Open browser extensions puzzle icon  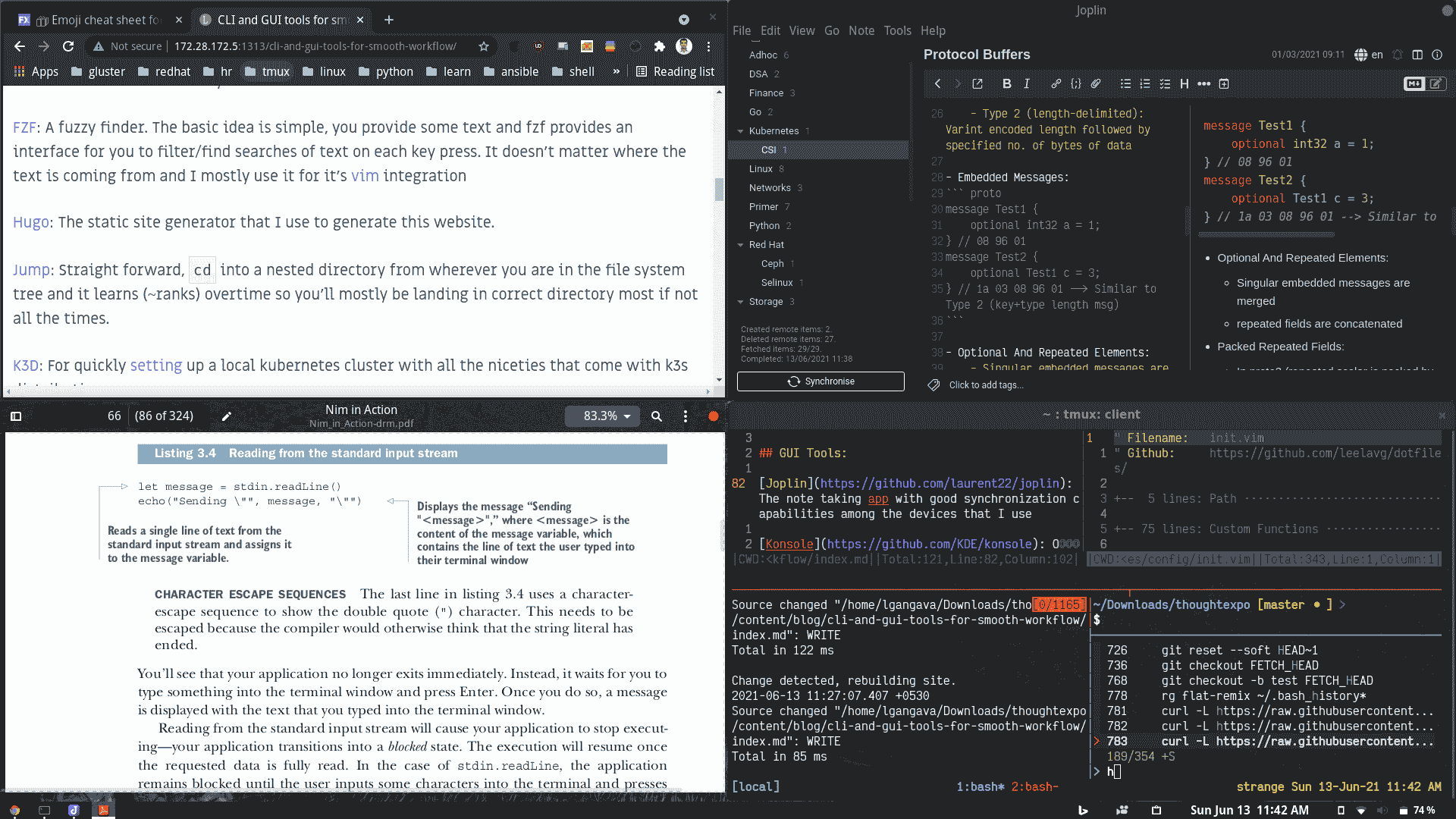coord(660,46)
